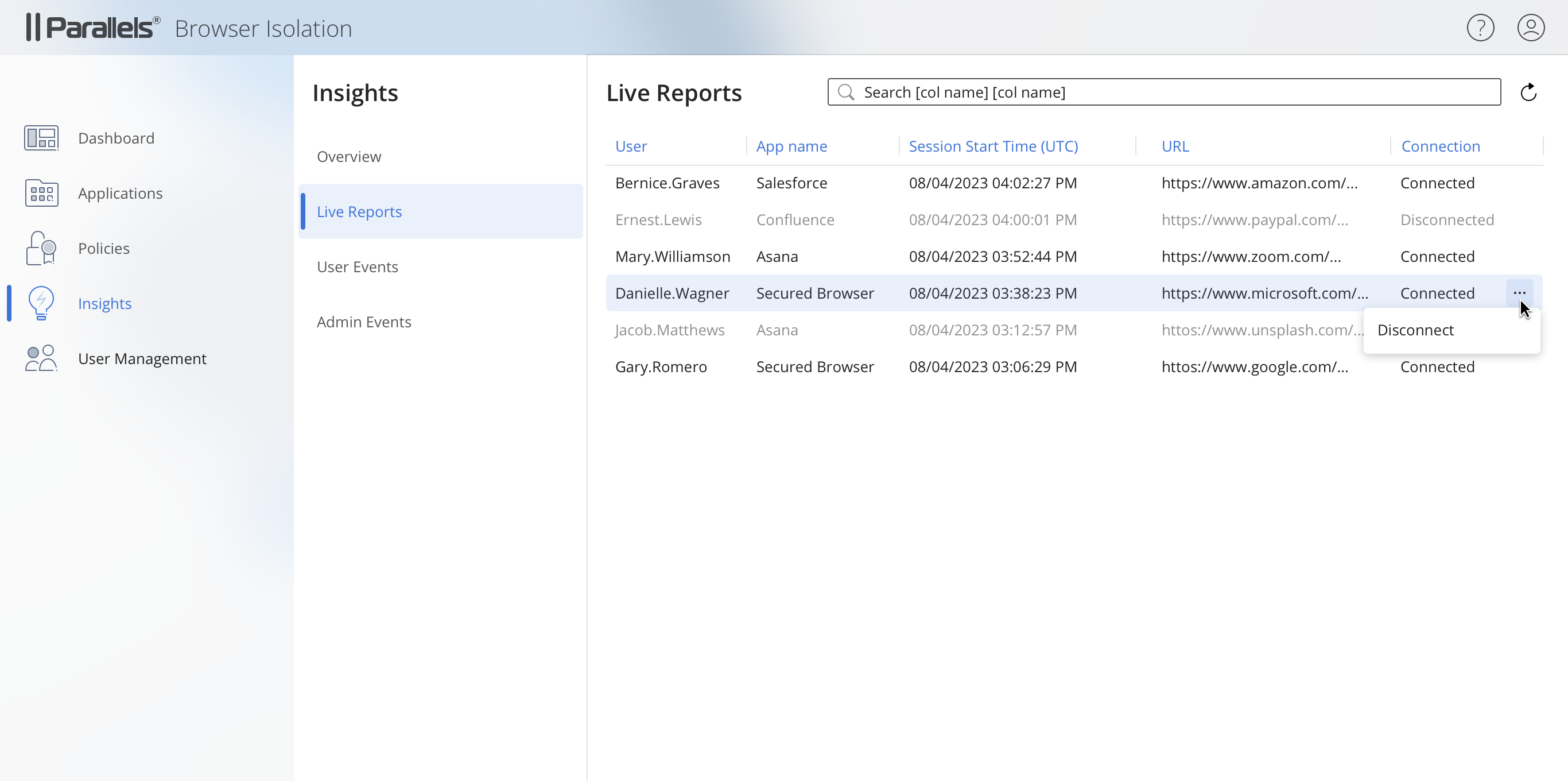Click the Insights lightbulb icon

[x=41, y=303]
